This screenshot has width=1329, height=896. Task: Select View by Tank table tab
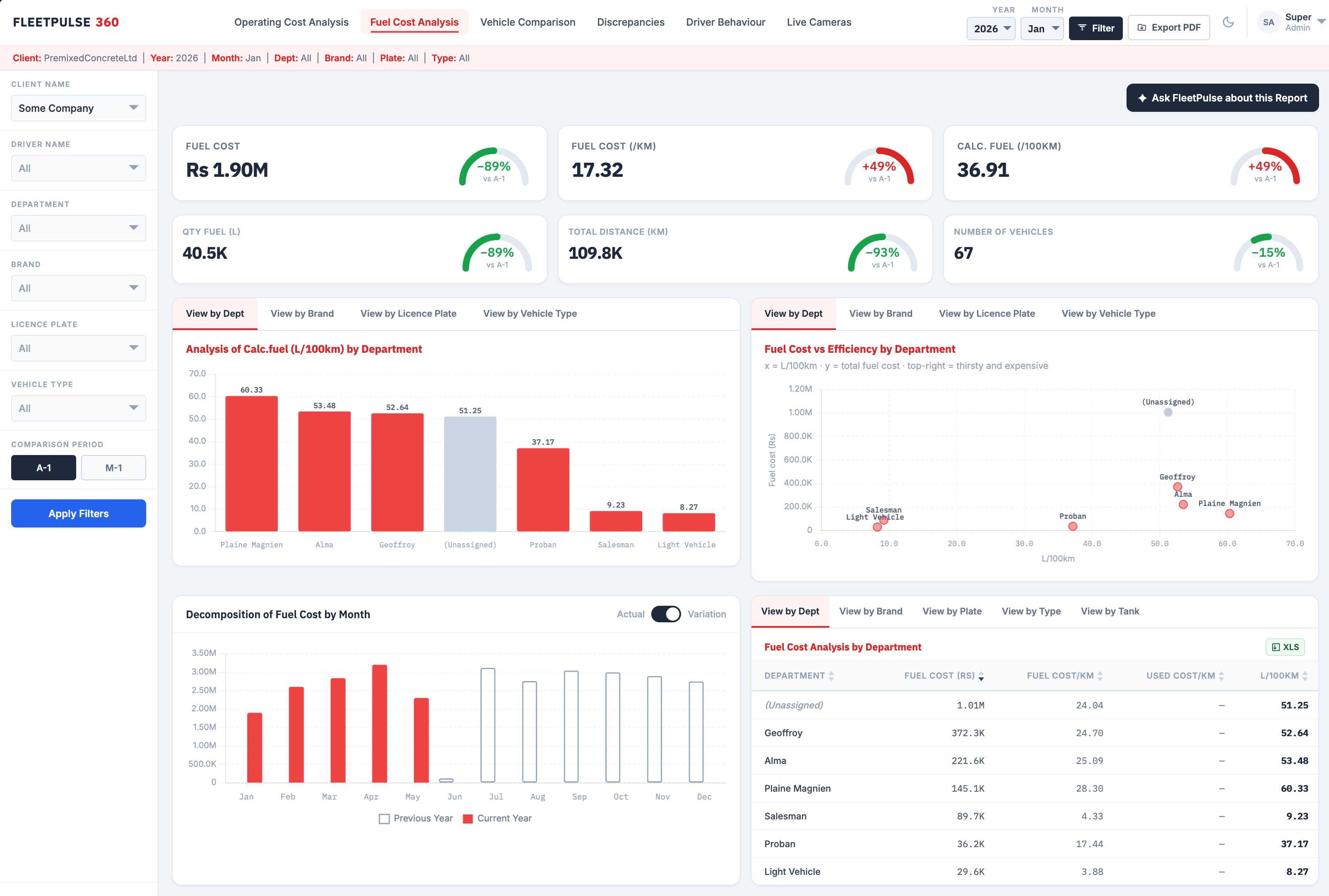pyautogui.click(x=1109, y=612)
